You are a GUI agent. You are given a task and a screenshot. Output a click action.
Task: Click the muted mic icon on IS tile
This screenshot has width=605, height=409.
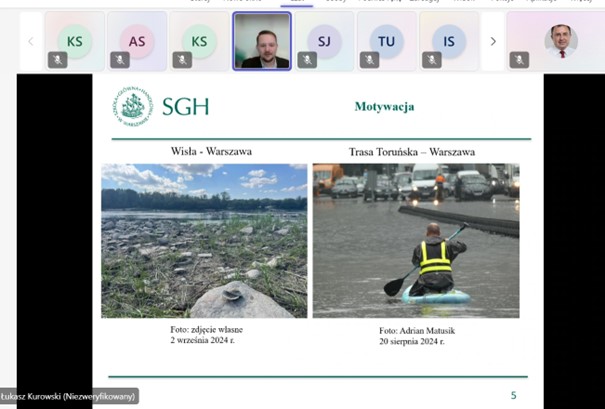click(x=432, y=60)
